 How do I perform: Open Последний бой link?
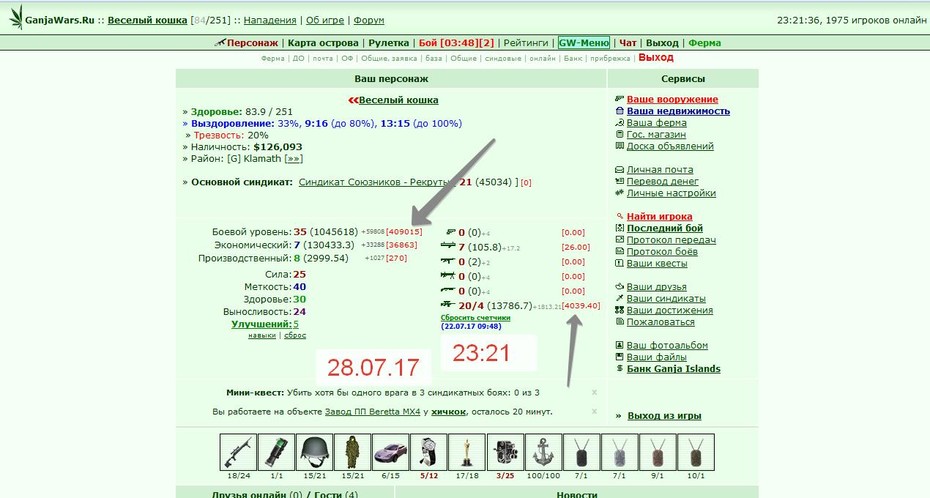point(665,228)
